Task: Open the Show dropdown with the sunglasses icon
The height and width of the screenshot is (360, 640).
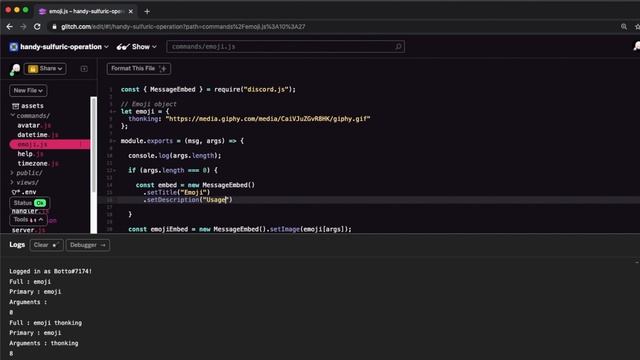Action: (x=137, y=47)
